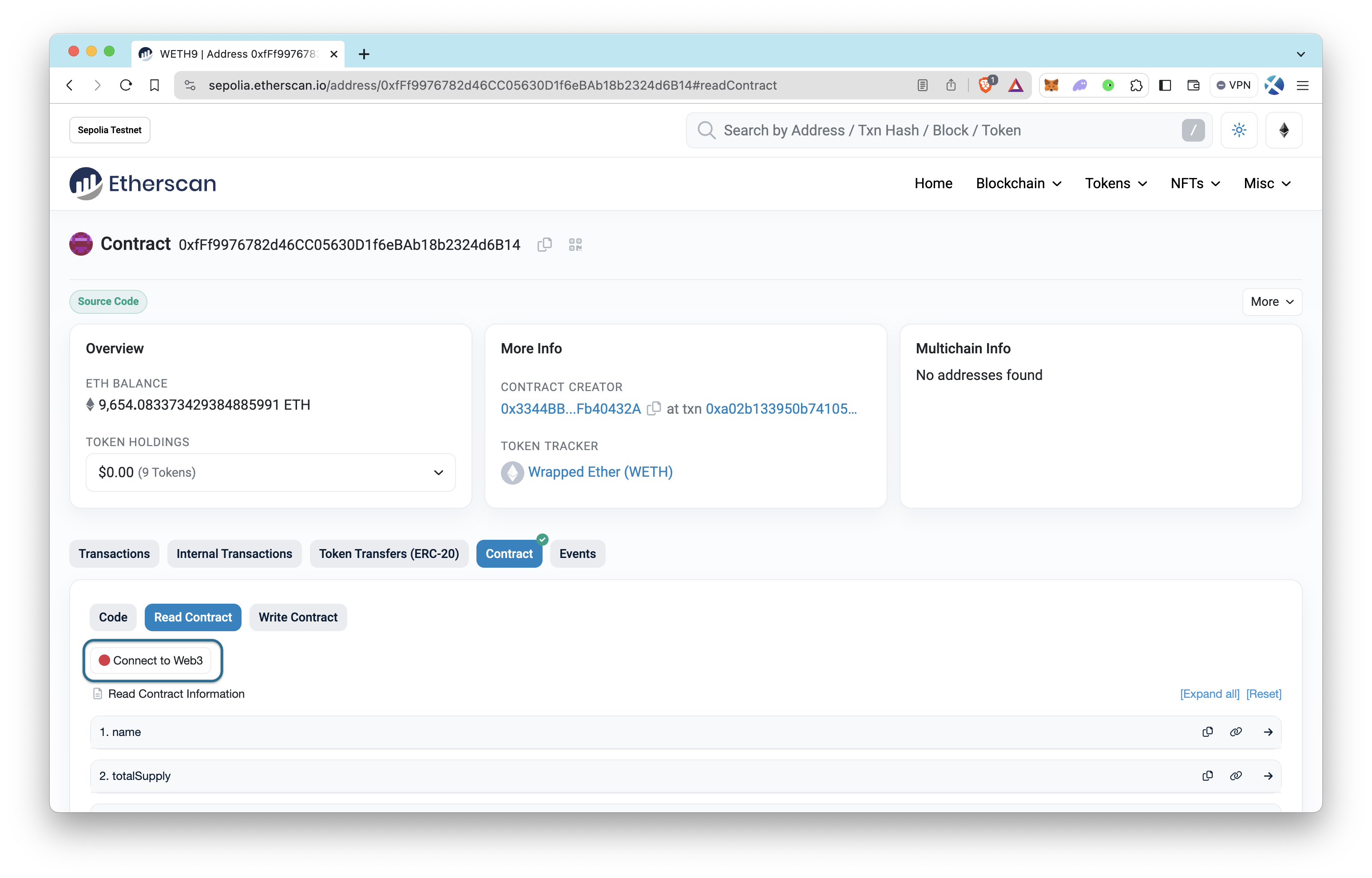Click the Reset link
The image size is (1372, 878).
(x=1264, y=694)
